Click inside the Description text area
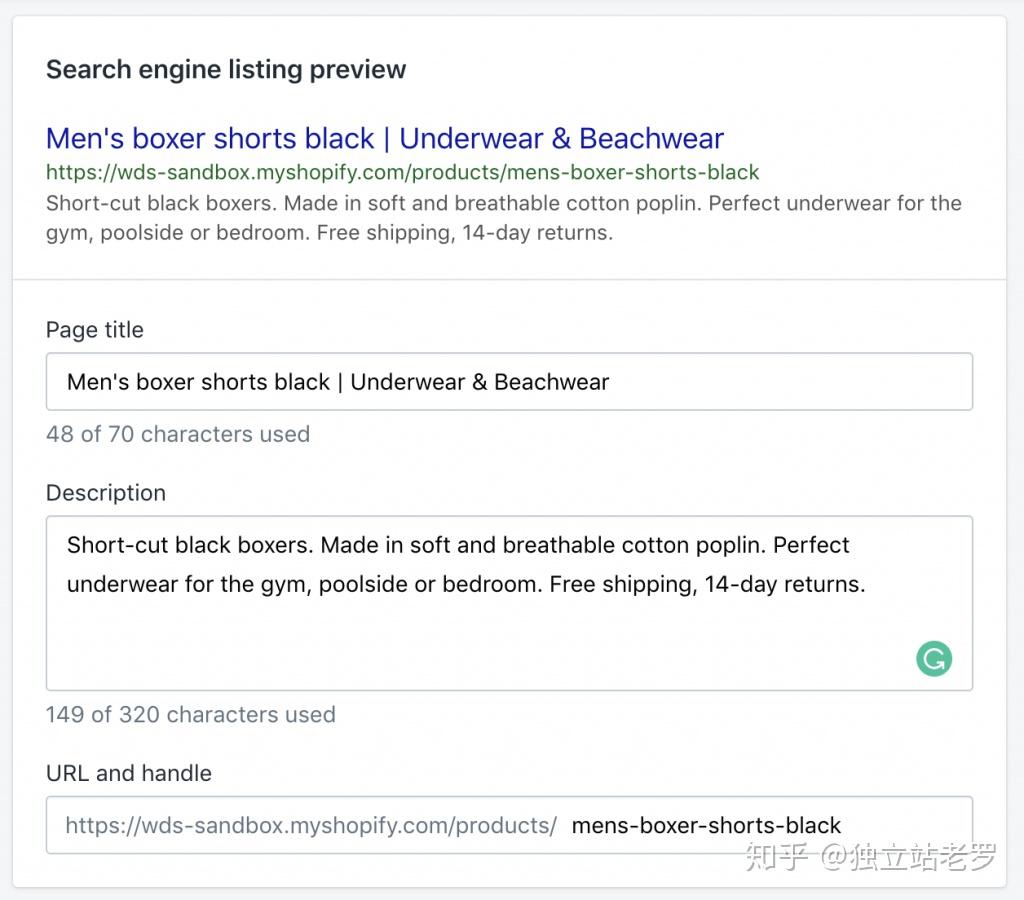Viewport: 1024px width, 900px height. (509, 603)
